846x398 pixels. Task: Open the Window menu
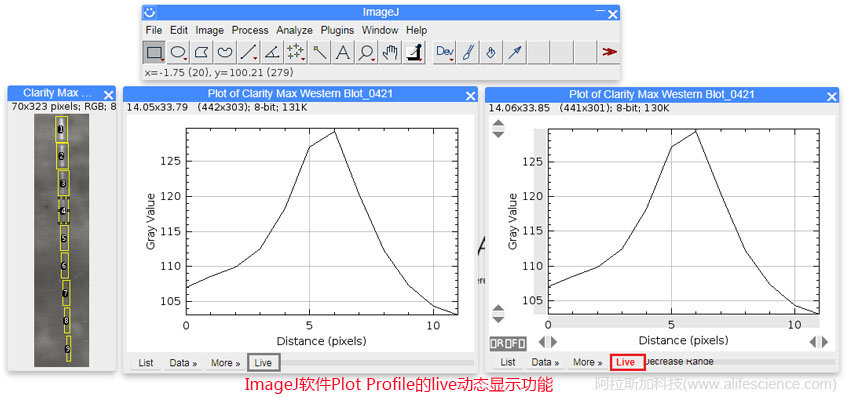coord(380,30)
